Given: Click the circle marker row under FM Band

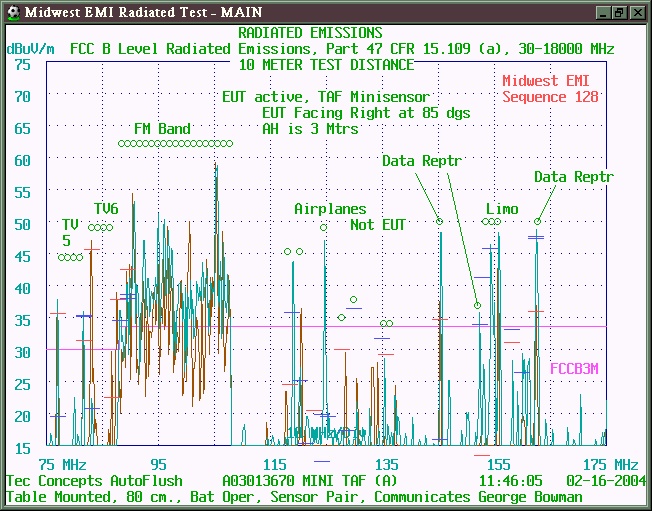Looking at the screenshot, I should pos(175,144).
